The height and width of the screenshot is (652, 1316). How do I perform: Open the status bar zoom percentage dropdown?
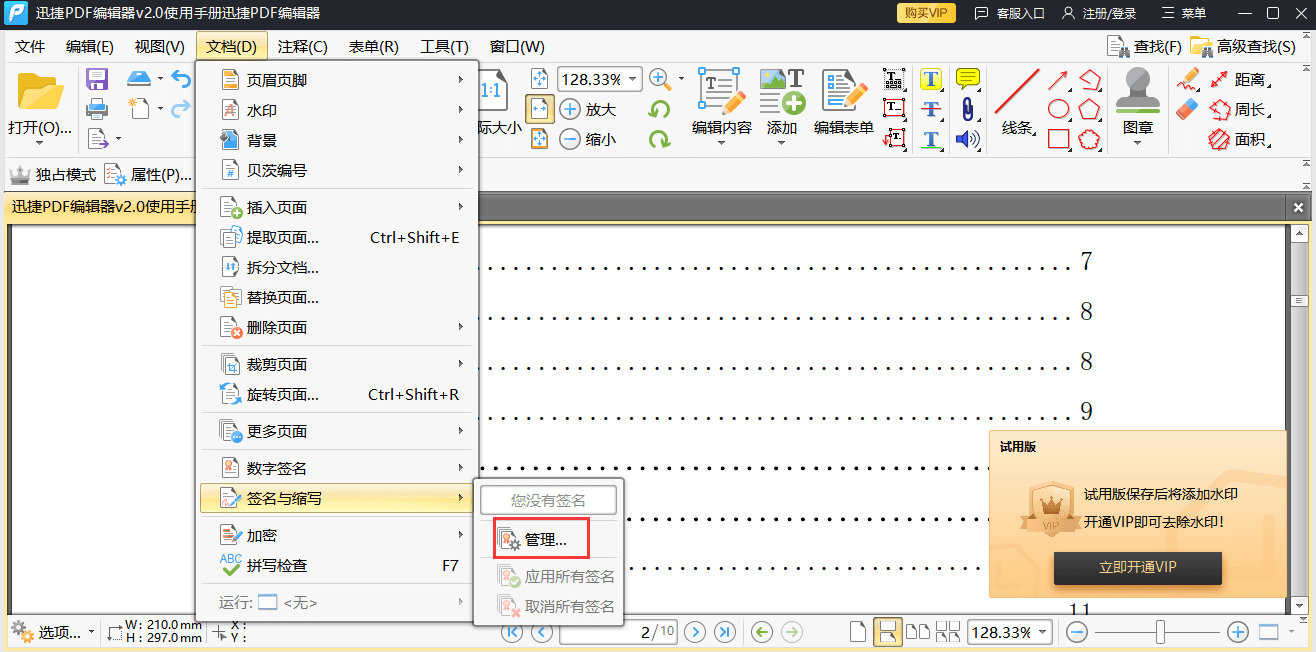1043,632
